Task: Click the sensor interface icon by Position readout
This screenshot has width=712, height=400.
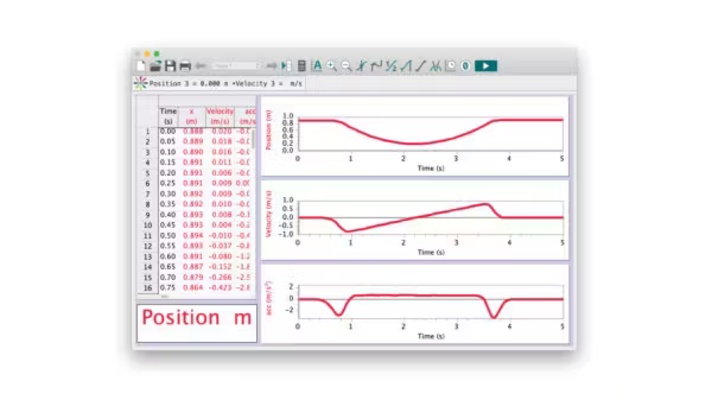Action: pyautogui.click(x=141, y=83)
